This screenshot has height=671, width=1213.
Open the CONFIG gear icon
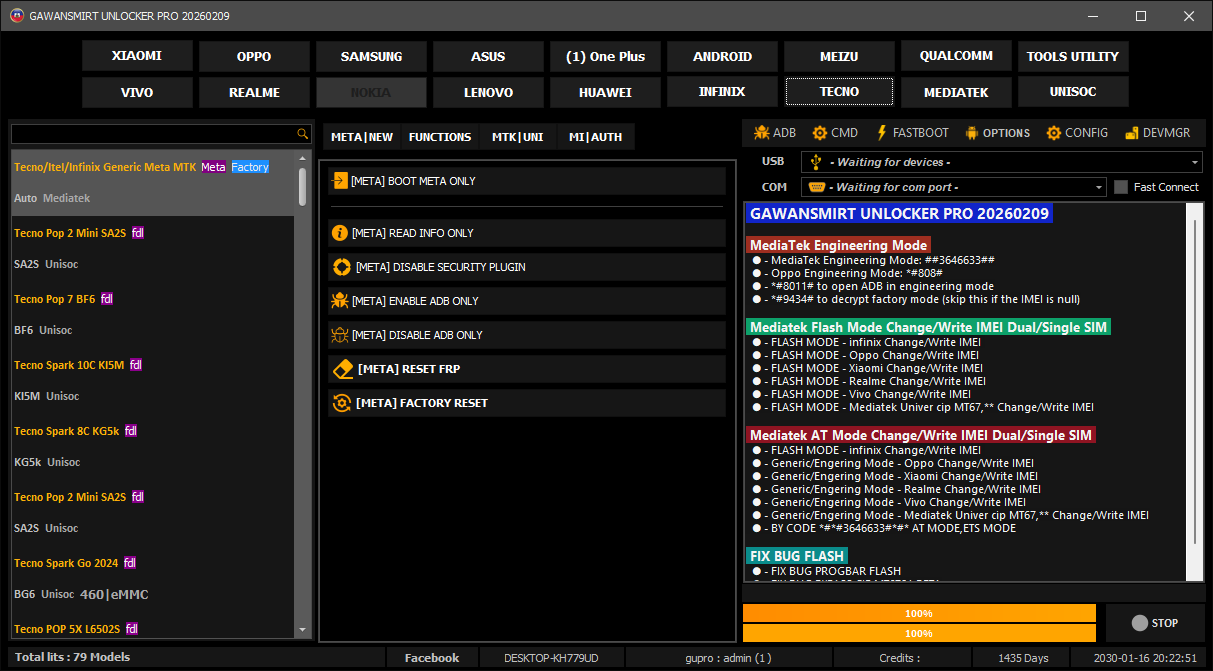coord(1054,133)
